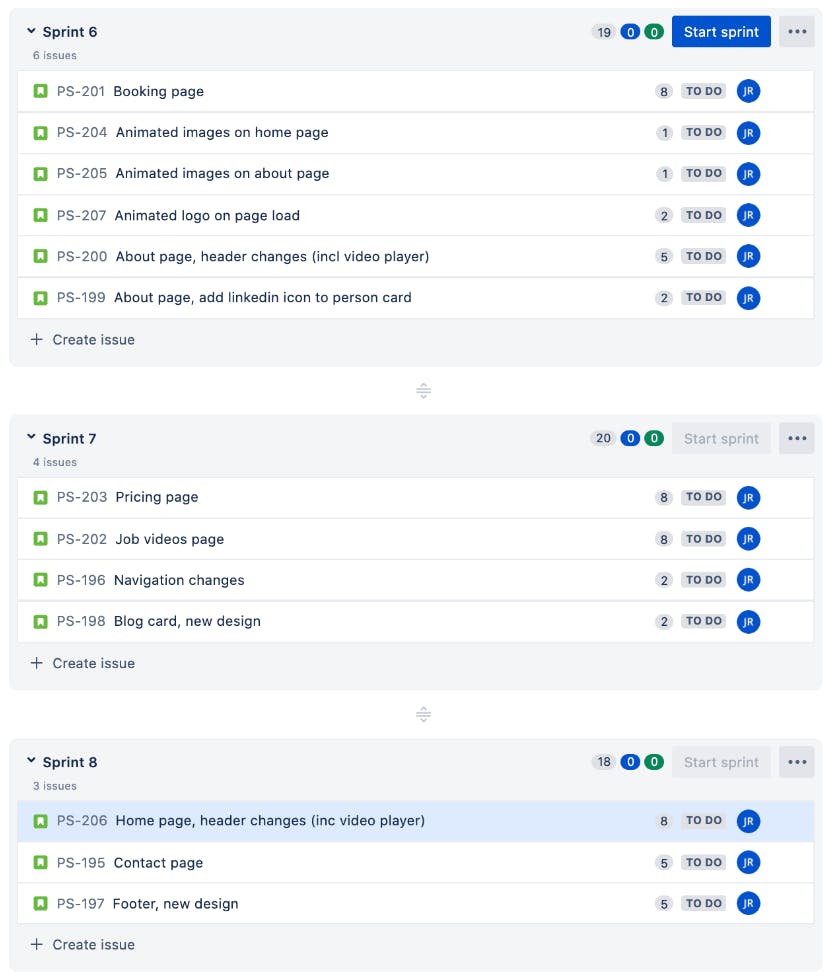This screenshot has width=833, height=980.
Task: Collapse the Sprint 7 section
Action: coord(31,438)
